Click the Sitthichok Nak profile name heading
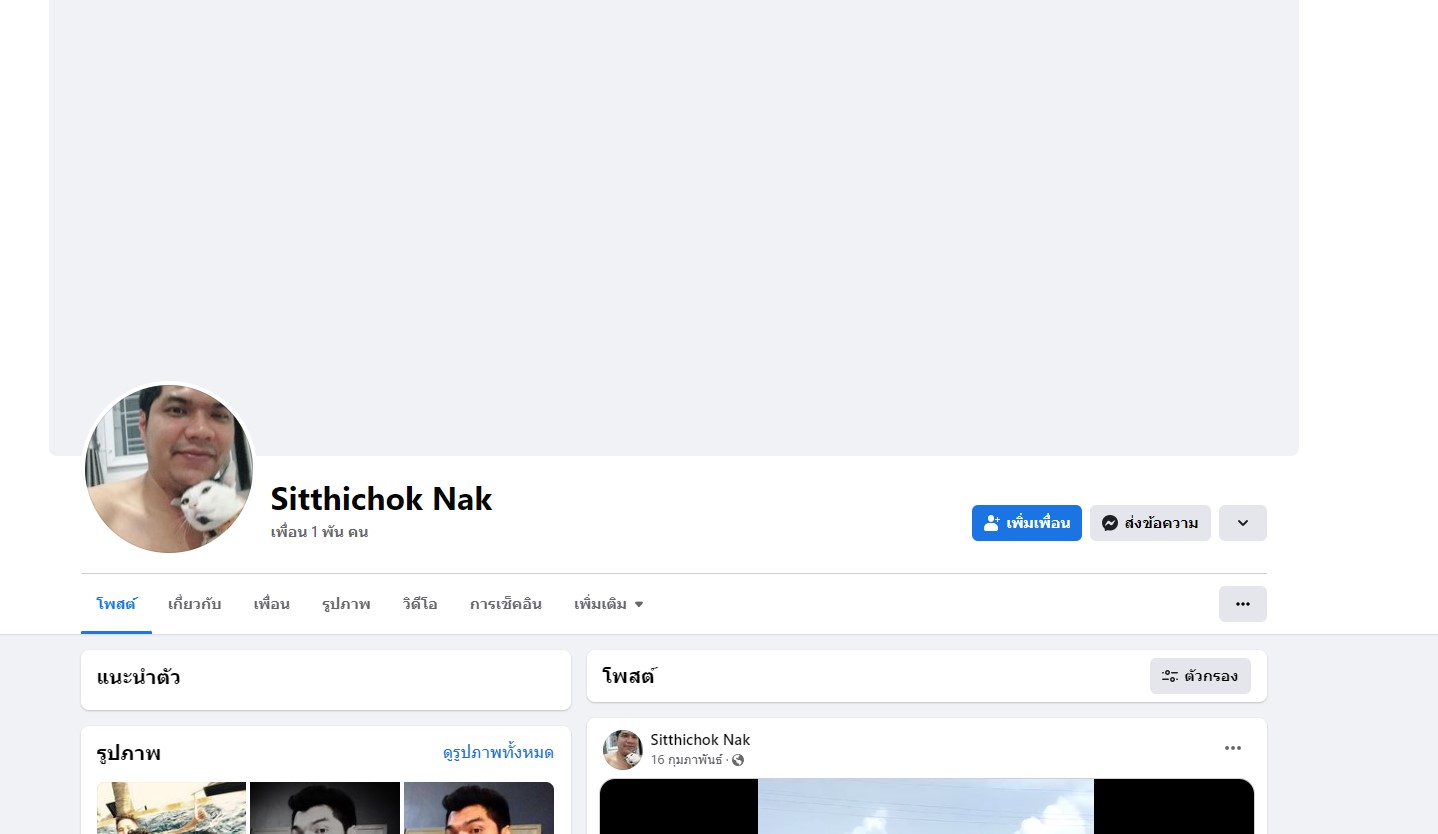The image size is (1438, 834). click(381, 498)
